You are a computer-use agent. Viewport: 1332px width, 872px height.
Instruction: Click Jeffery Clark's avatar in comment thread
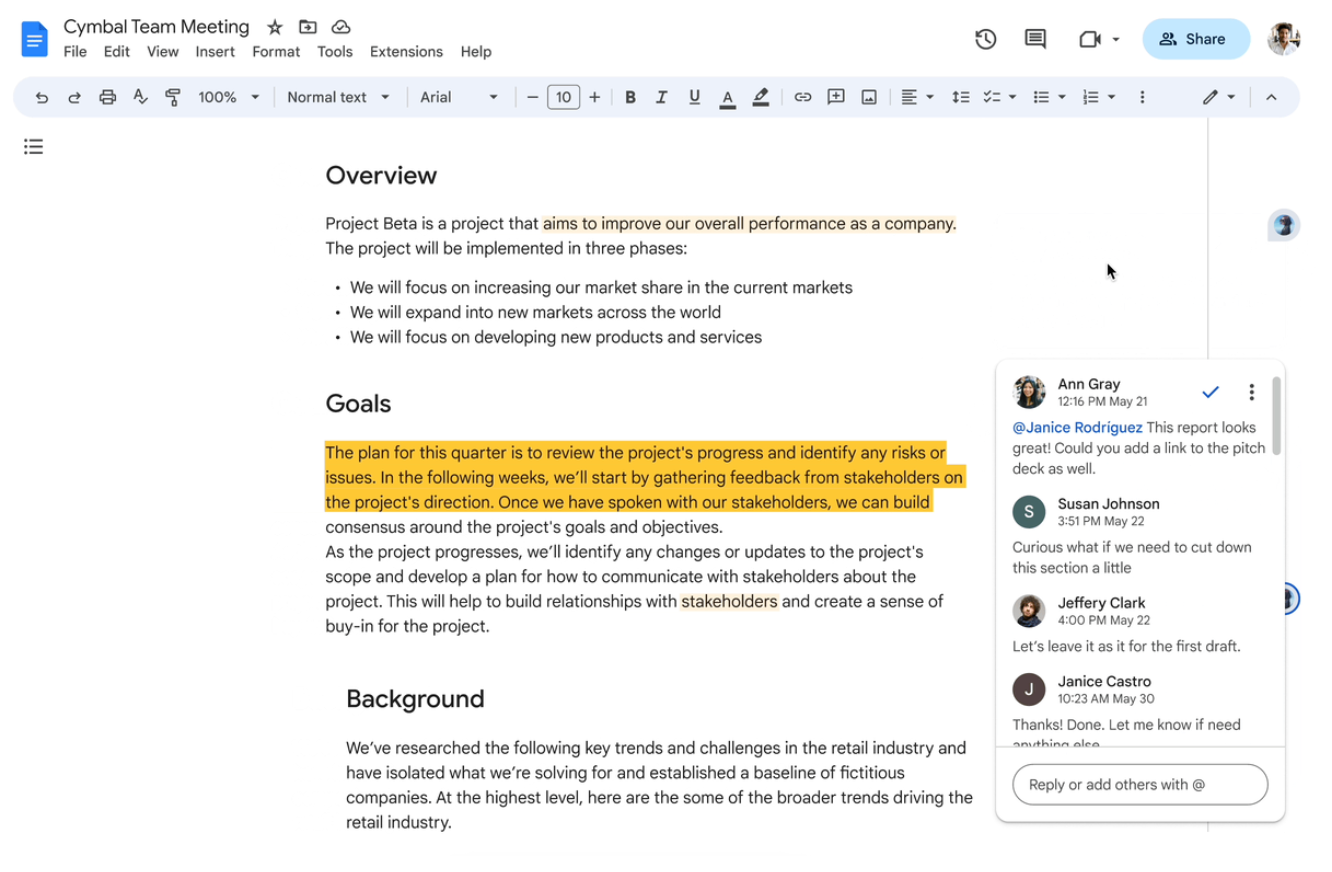click(1029, 611)
